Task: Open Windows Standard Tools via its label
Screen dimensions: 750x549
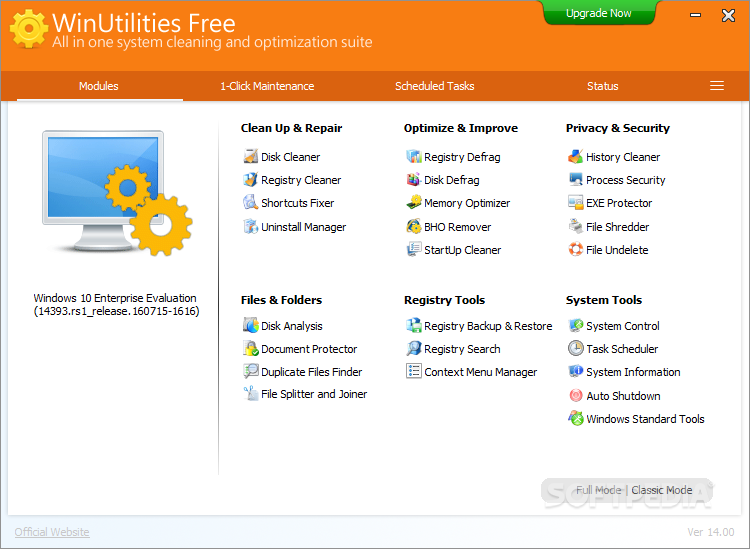Action: click(x=645, y=419)
